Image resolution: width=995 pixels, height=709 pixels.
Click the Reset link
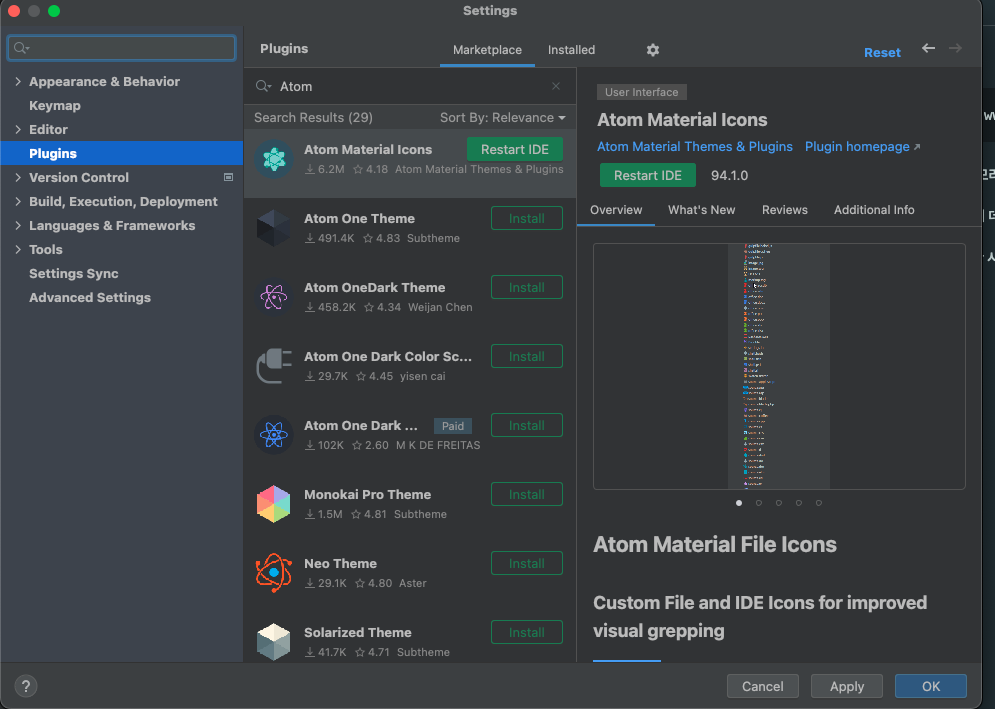pyautogui.click(x=882, y=53)
